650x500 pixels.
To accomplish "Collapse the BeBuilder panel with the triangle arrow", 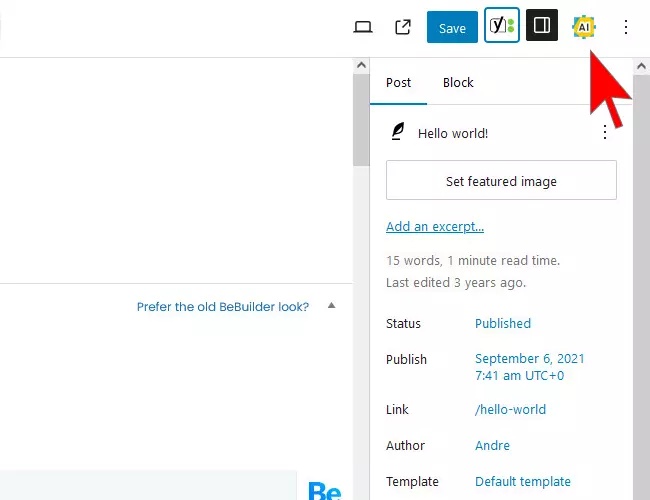I will [x=332, y=306].
